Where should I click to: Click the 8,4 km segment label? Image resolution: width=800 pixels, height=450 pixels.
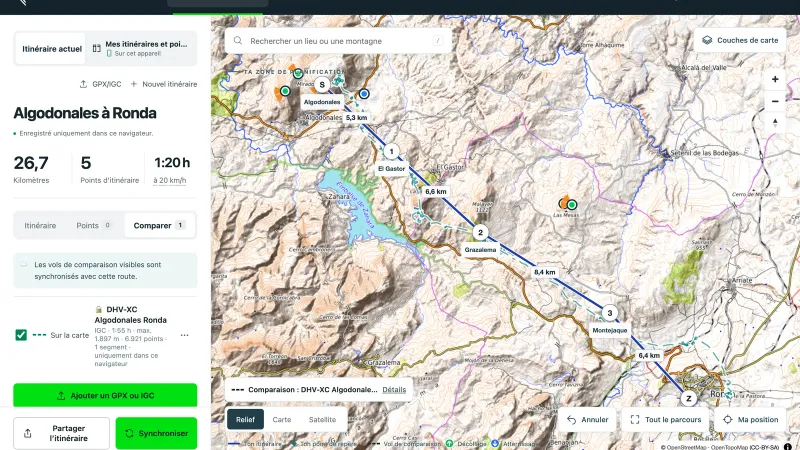(544, 272)
